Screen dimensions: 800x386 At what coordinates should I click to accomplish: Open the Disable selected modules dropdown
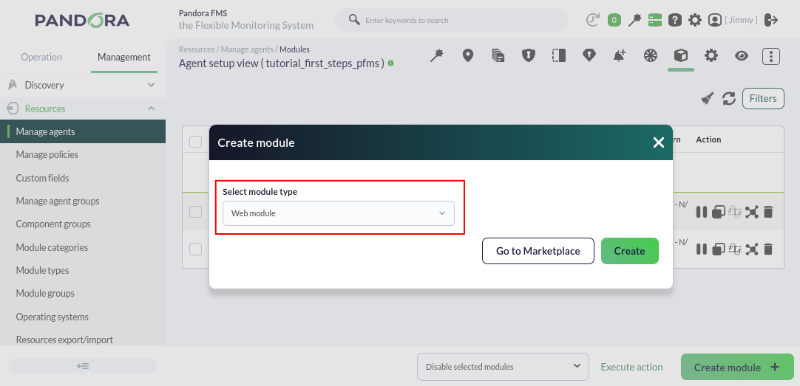click(x=503, y=367)
